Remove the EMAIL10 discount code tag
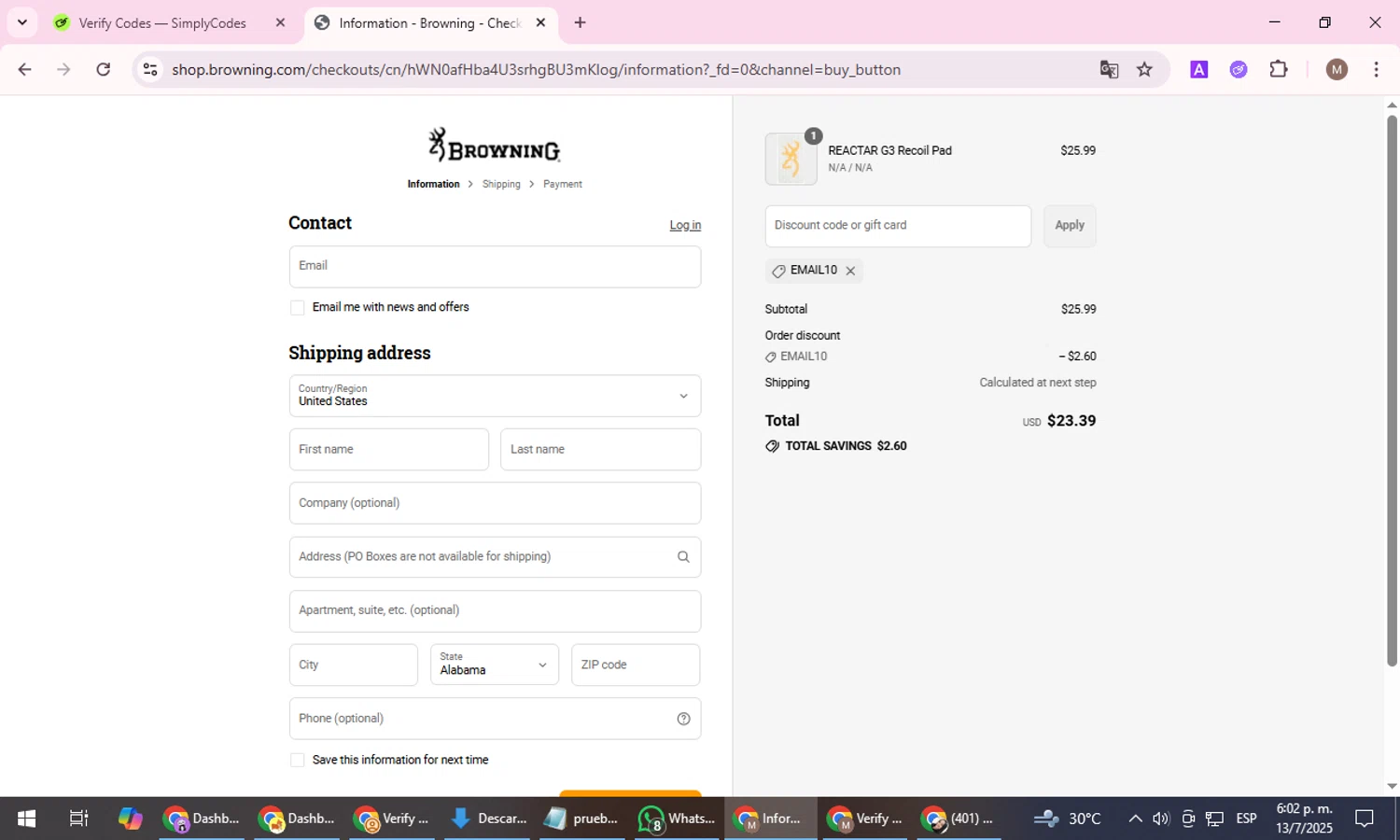Image resolution: width=1400 pixels, height=840 pixels. pyautogui.click(x=850, y=271)
